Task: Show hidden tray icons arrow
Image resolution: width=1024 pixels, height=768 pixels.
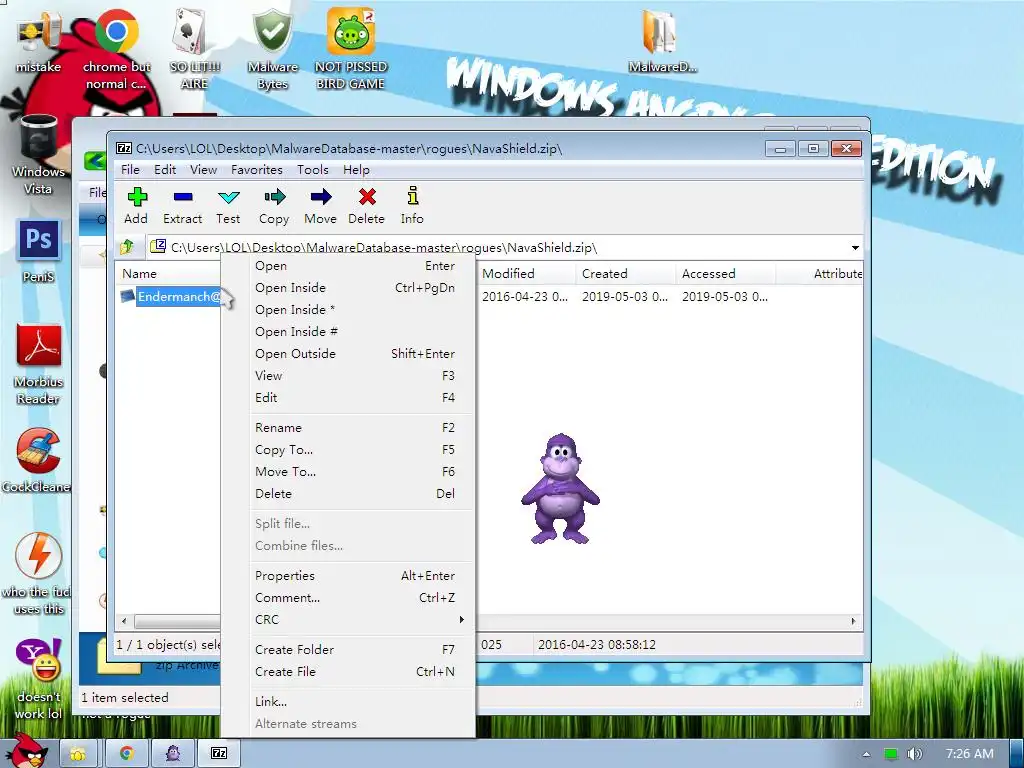Action: tap(867, 754)
